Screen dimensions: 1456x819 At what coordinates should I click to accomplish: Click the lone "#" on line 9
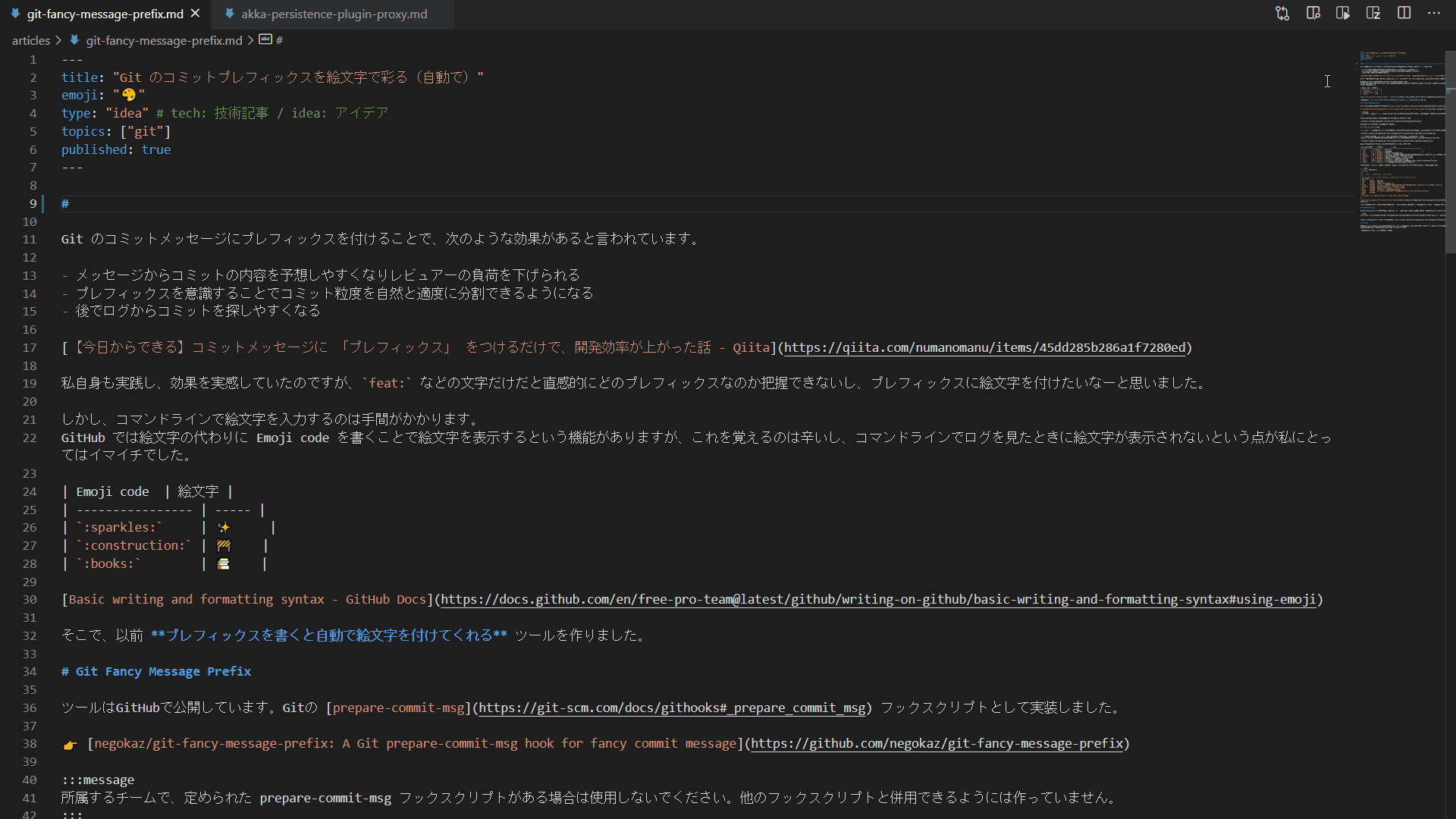tap(65, 203)
